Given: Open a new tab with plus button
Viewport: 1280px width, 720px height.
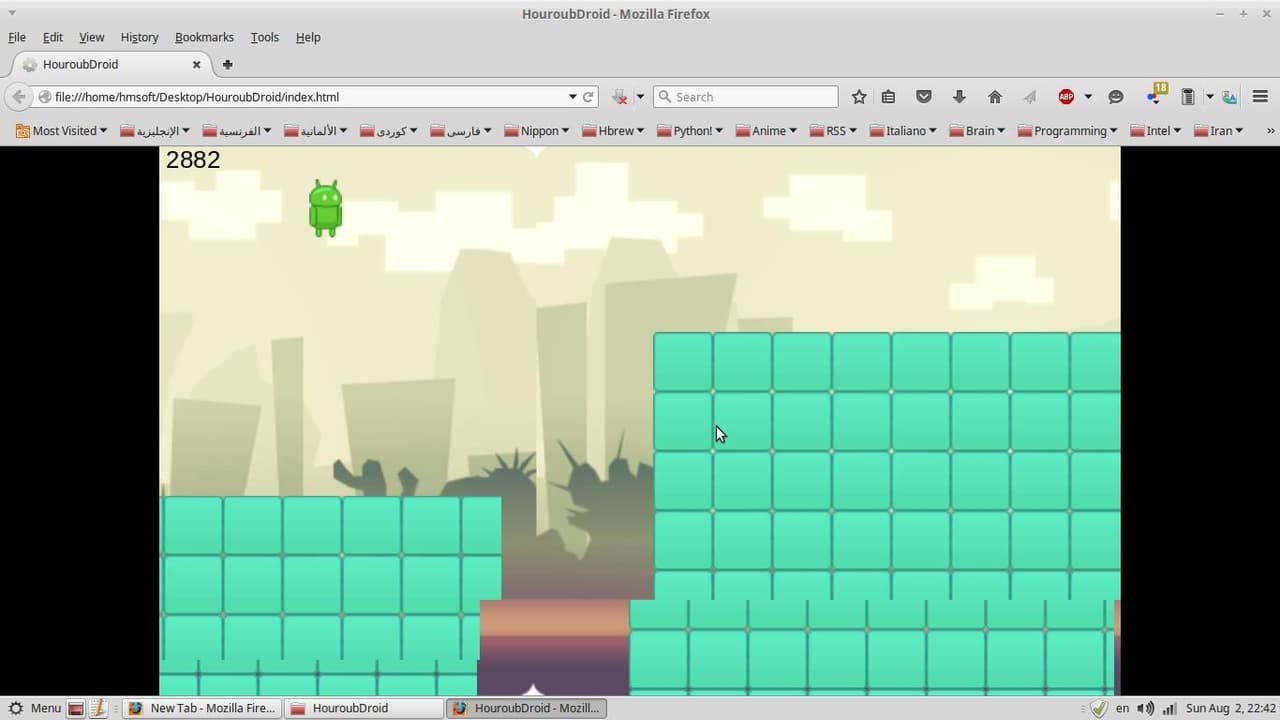Looking at the screenshot, I should click(x=227, y=64).
